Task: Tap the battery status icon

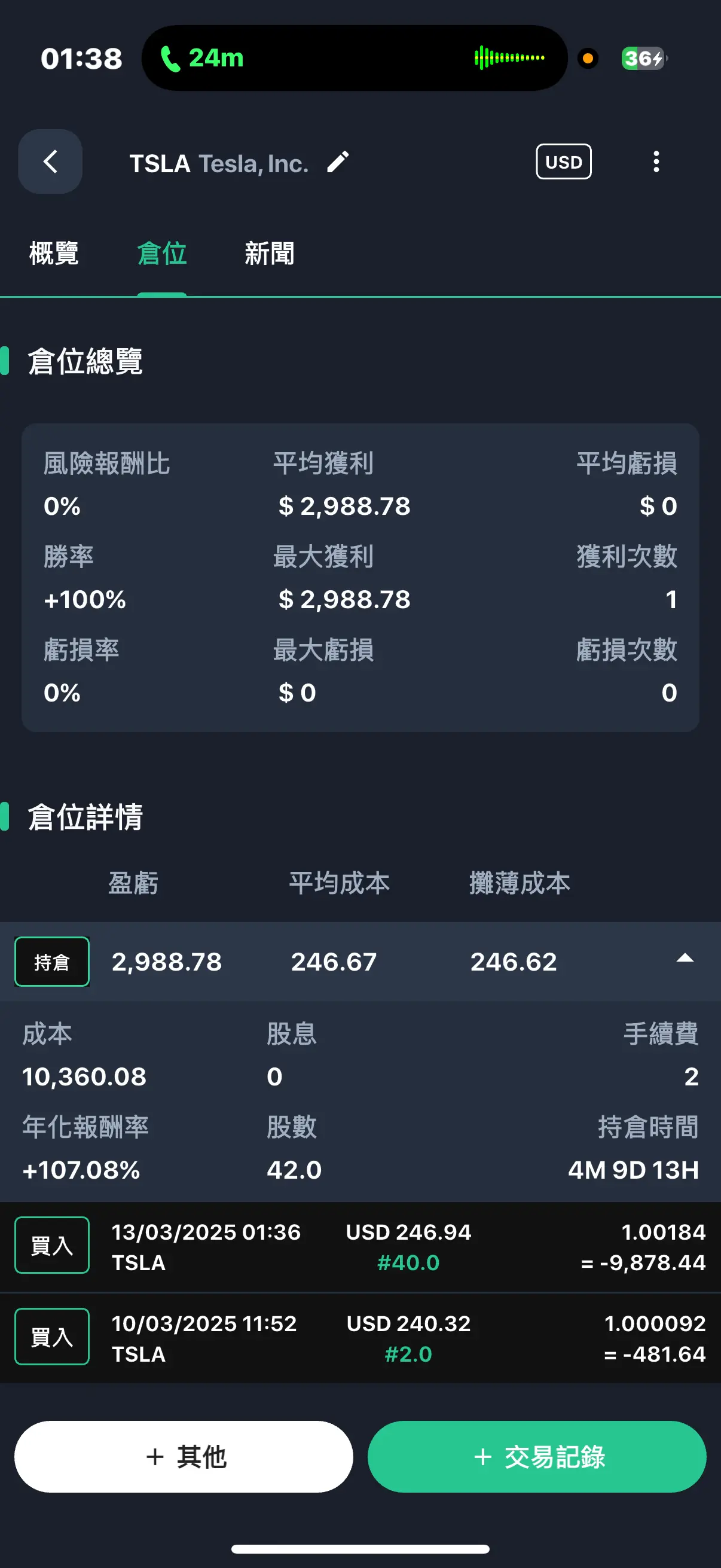Action: click(643, 59)
